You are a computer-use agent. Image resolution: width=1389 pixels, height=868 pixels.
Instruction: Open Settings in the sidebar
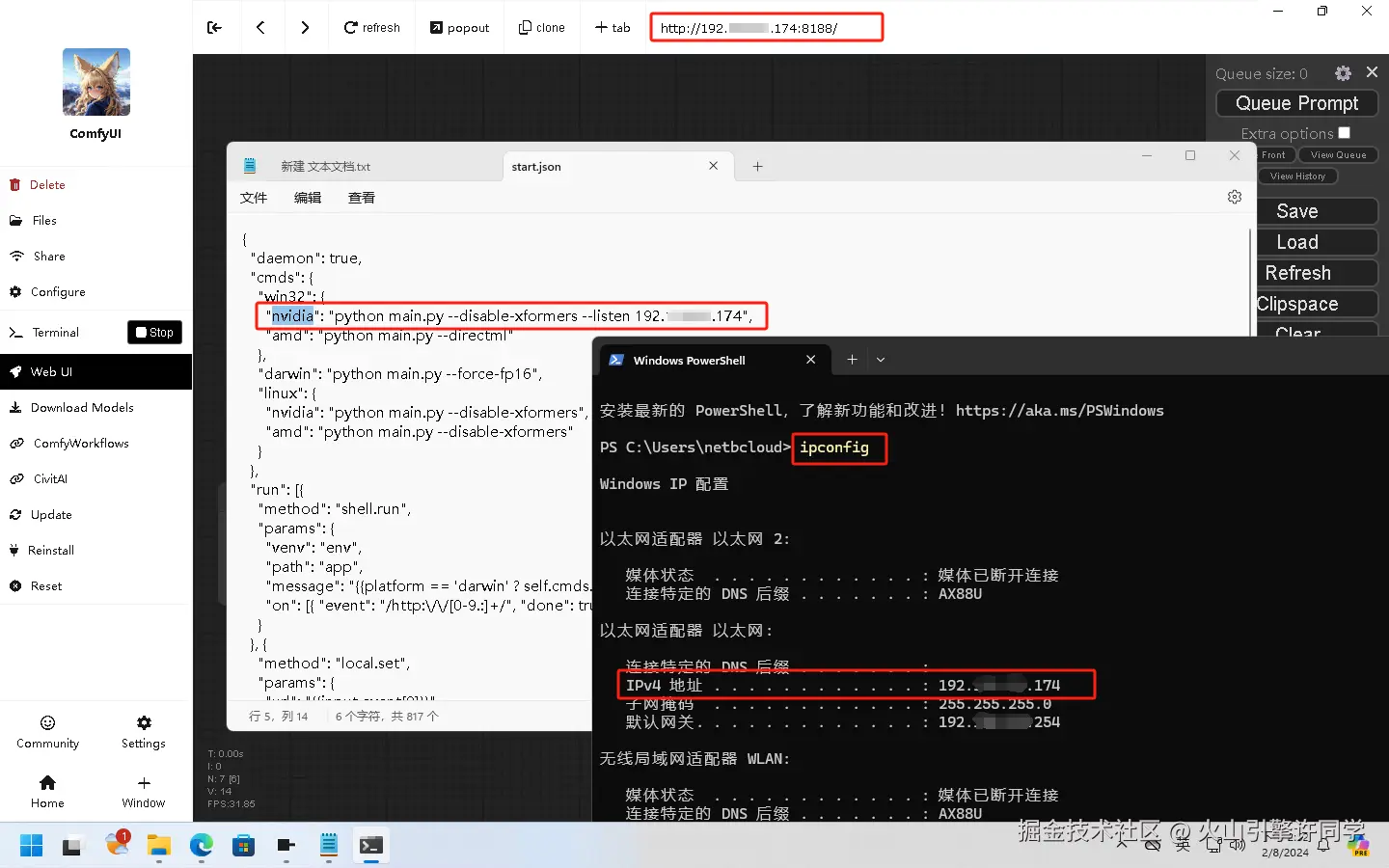coord(144,732)
